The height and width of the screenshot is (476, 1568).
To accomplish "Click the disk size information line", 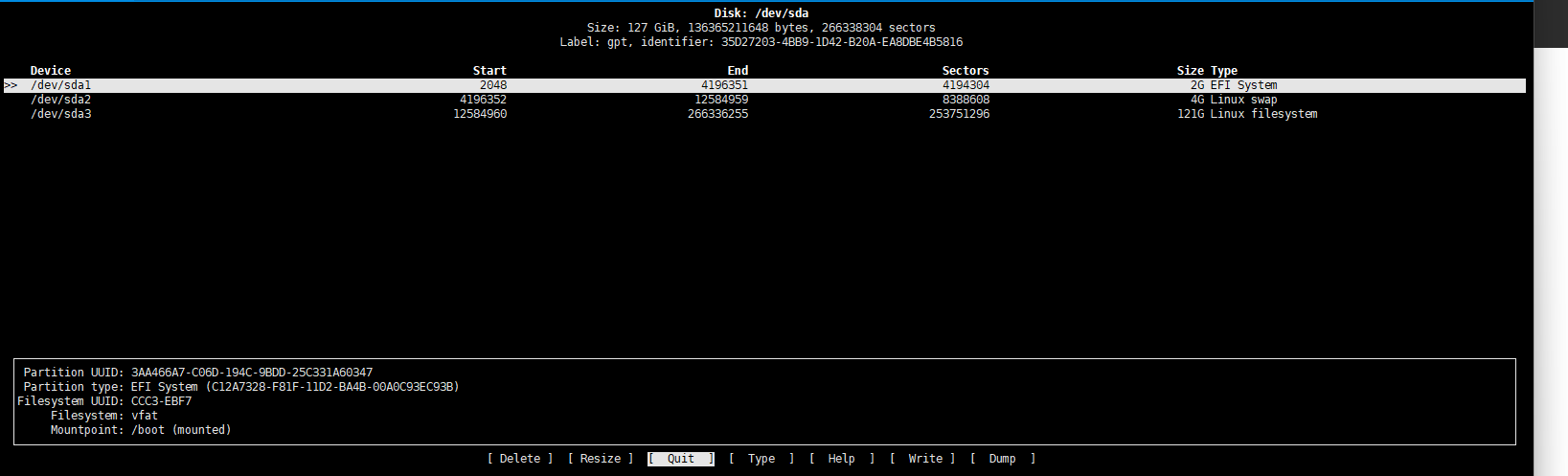I will coord(761,28).
